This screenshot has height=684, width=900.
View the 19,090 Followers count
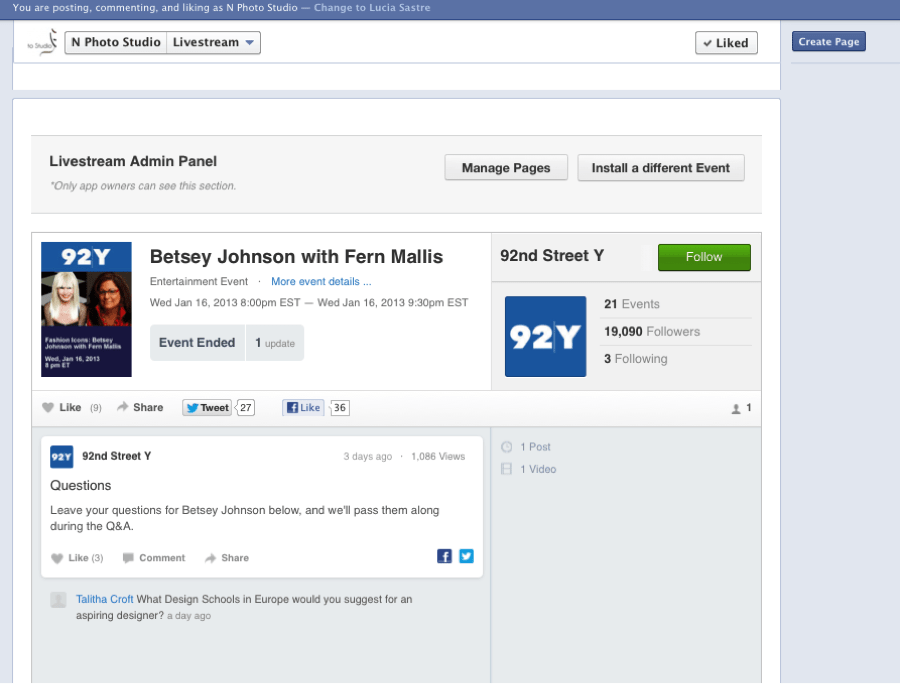click(651, 332)
